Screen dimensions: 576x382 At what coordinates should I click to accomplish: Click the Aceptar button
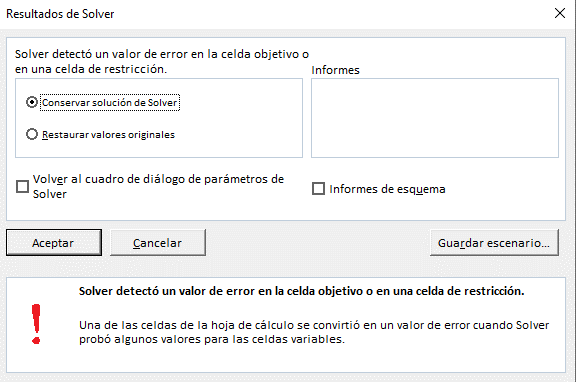tap(54, 242)
